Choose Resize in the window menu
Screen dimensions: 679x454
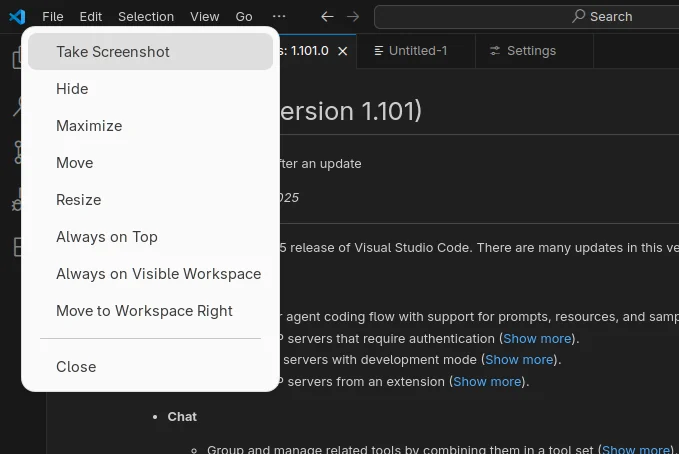pyautogui.click(x=150, y=200)
